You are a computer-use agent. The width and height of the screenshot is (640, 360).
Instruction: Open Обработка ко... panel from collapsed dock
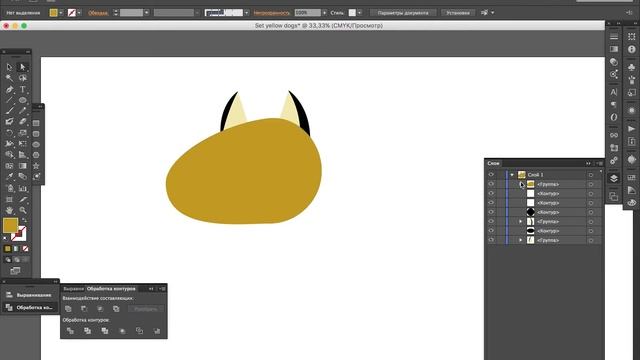click(30, 307)
